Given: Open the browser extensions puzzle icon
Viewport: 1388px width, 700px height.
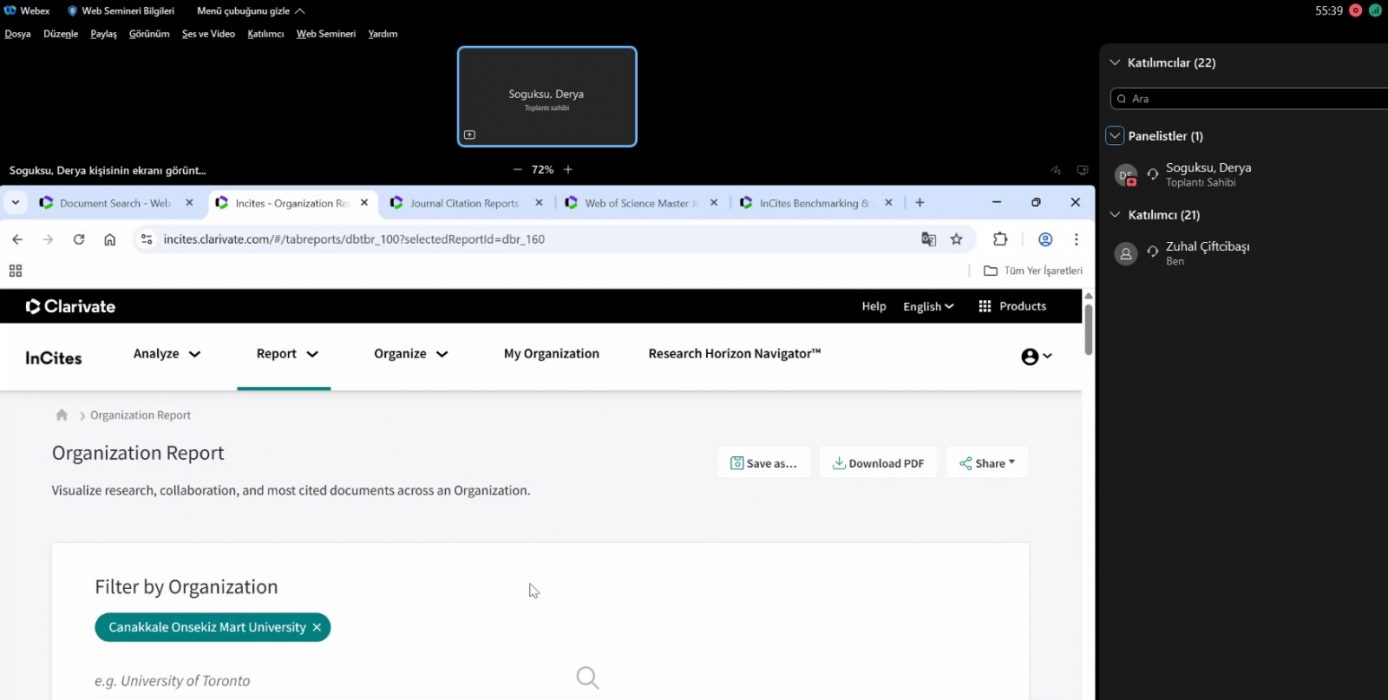Looking at the screenshot, I should pos(1000,239).
